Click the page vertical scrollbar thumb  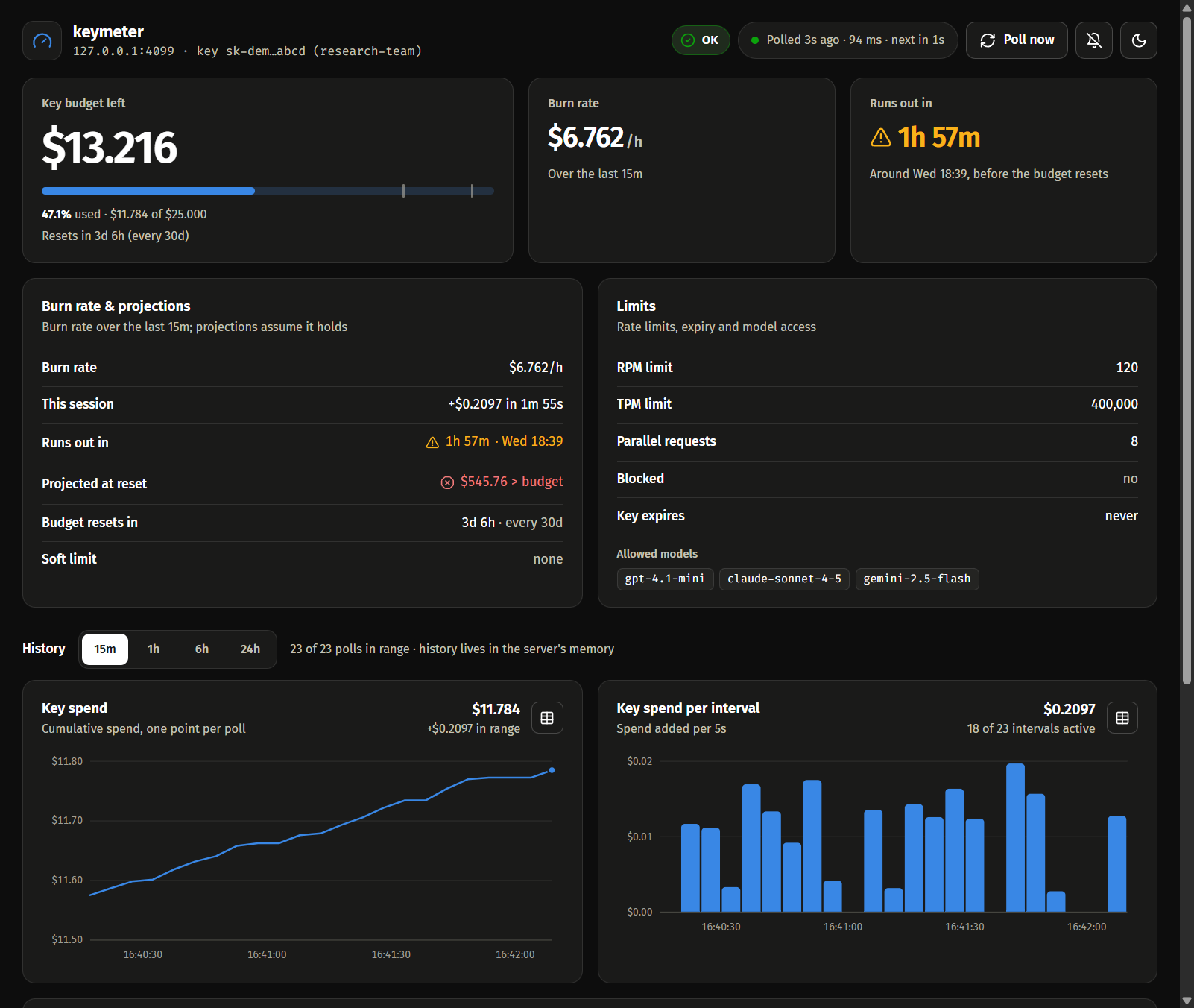1187,349
